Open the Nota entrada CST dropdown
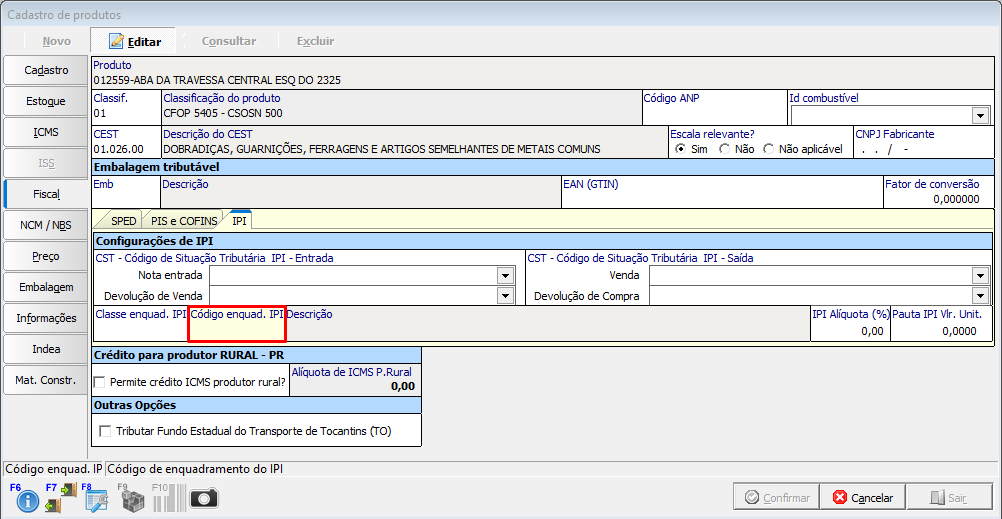1002x519 pixels. tap(505, 275)
